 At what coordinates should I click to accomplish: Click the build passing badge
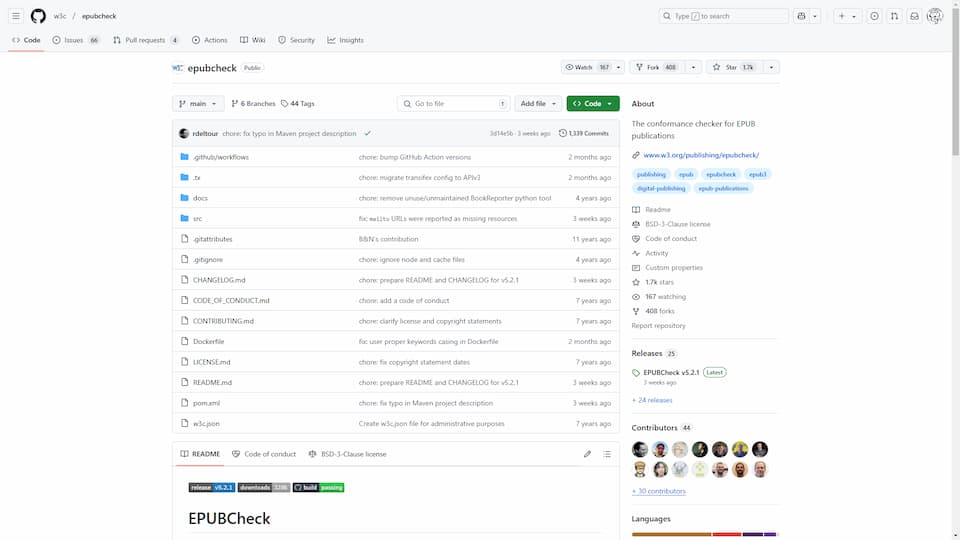pos(318,487)
